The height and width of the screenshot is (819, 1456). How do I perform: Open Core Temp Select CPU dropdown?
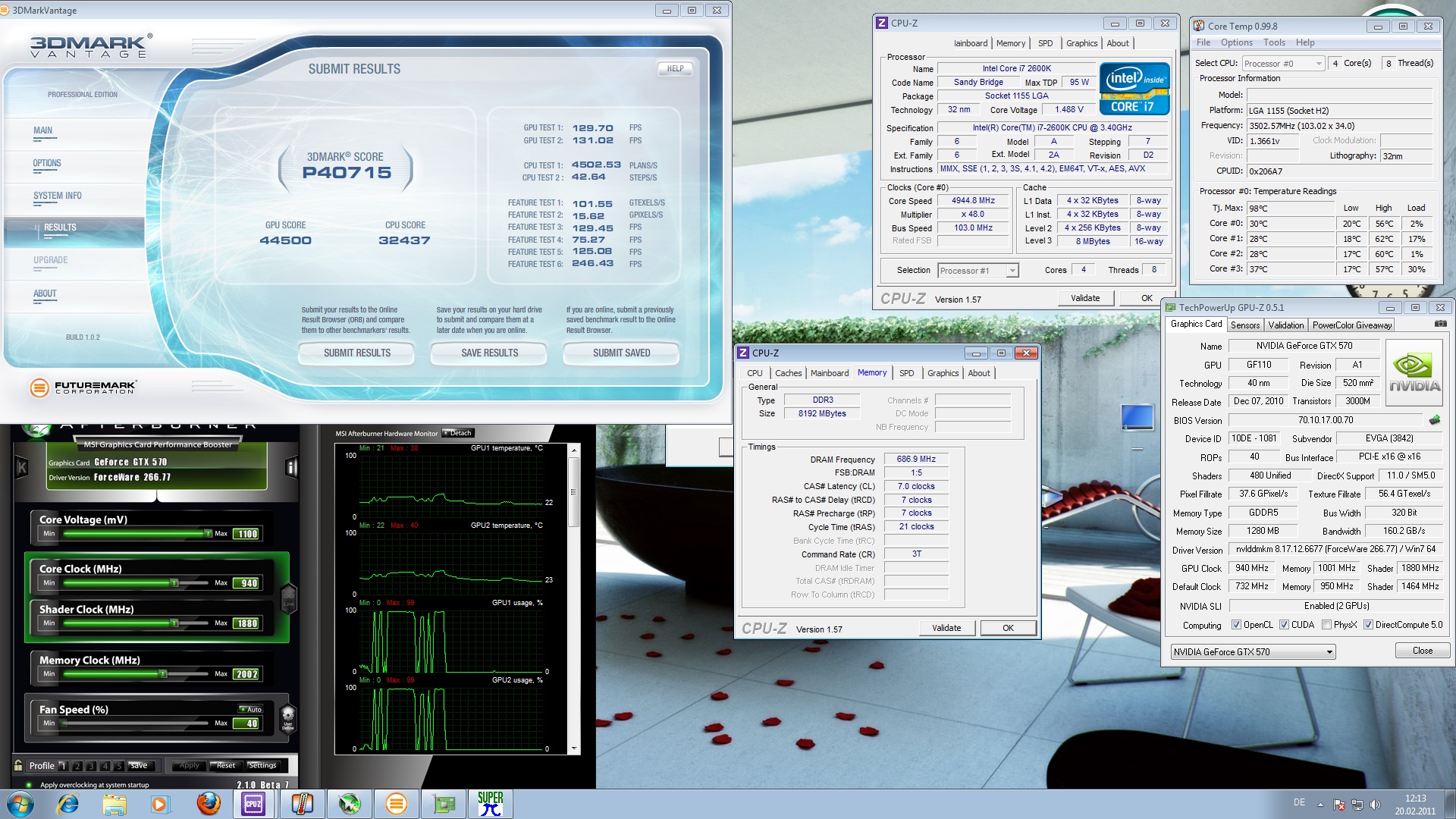[1319, 64]
